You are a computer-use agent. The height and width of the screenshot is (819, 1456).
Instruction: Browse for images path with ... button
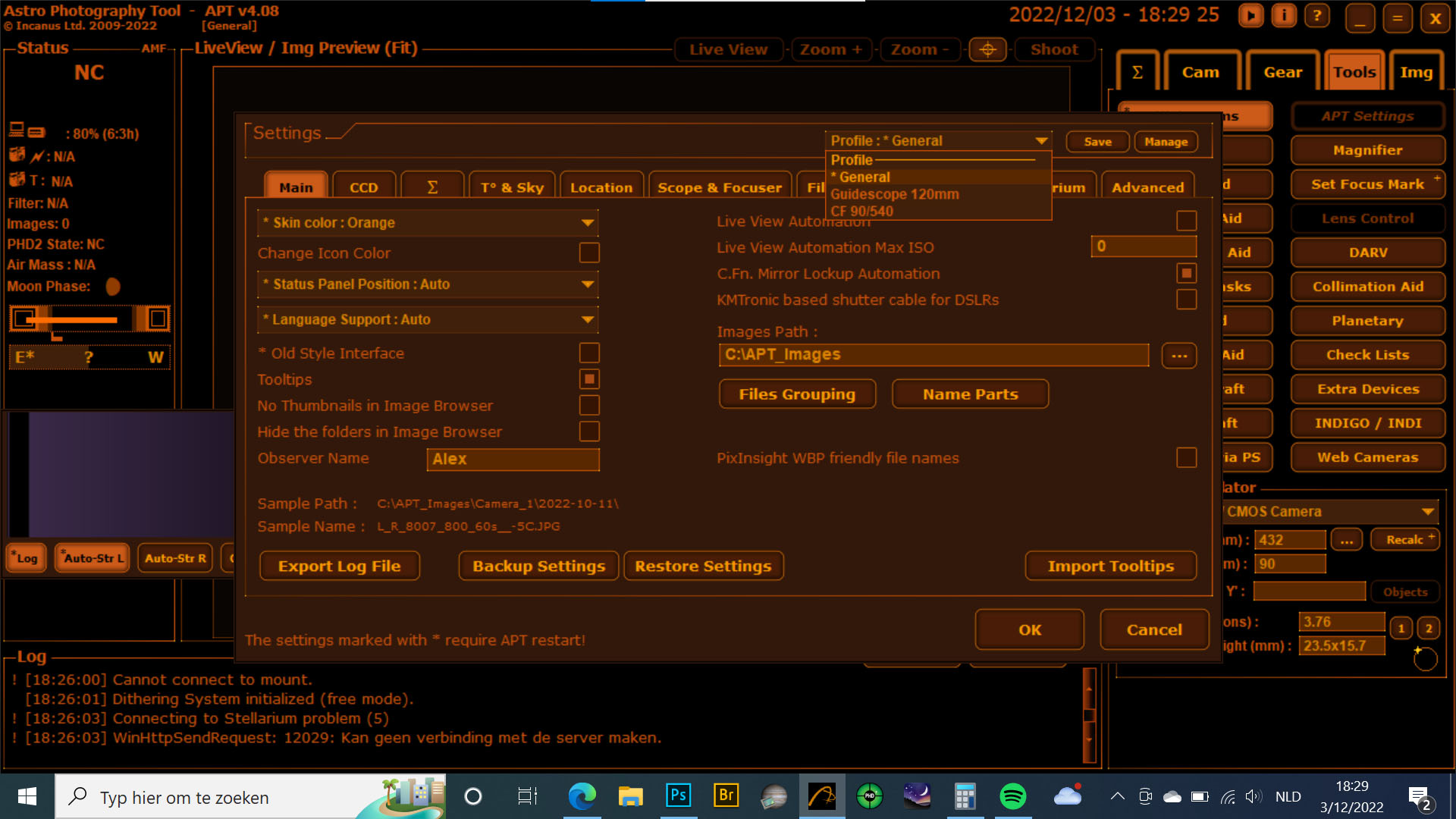[x=1178, y=355]
